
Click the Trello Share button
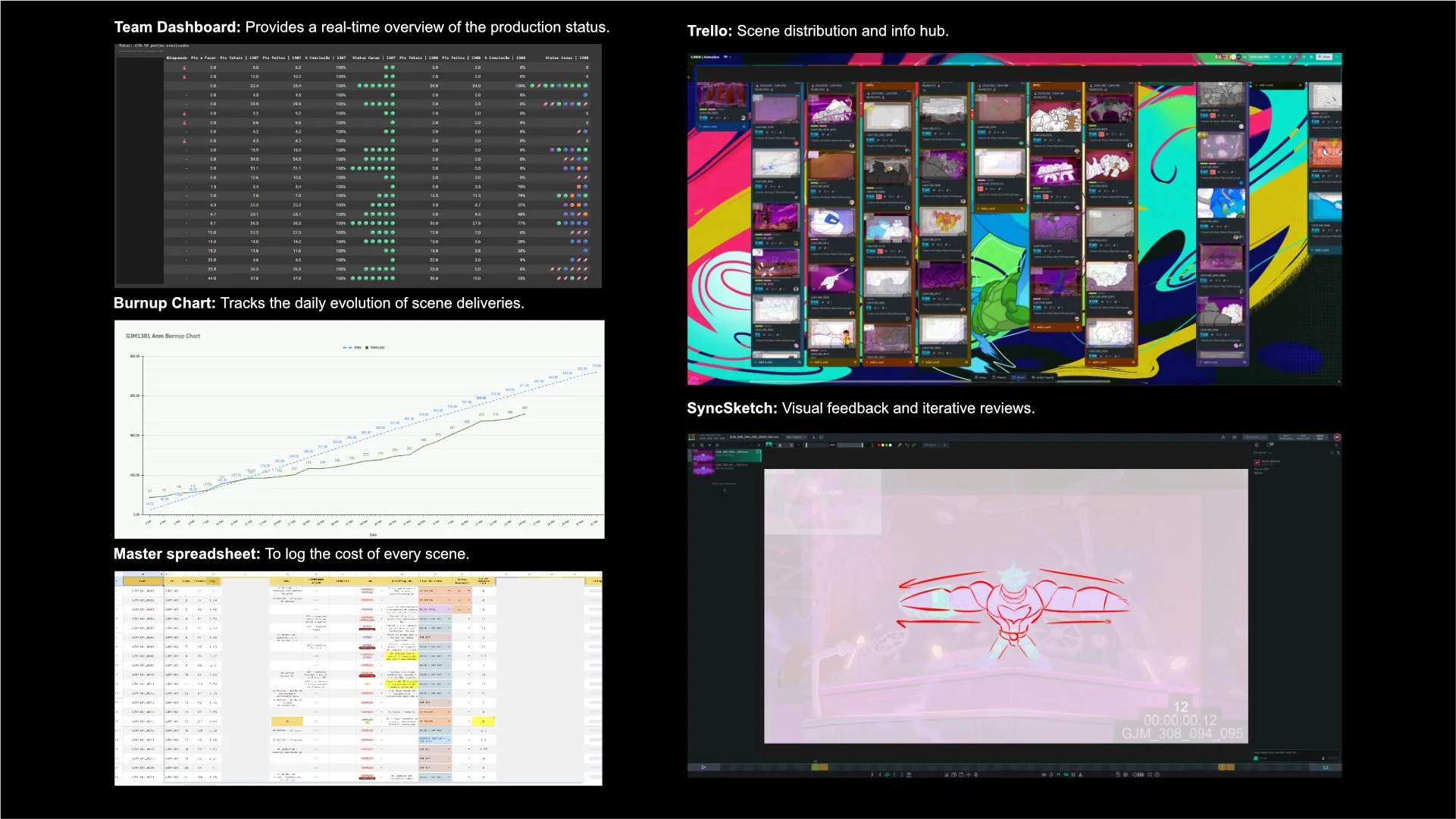pos(1323,57)
